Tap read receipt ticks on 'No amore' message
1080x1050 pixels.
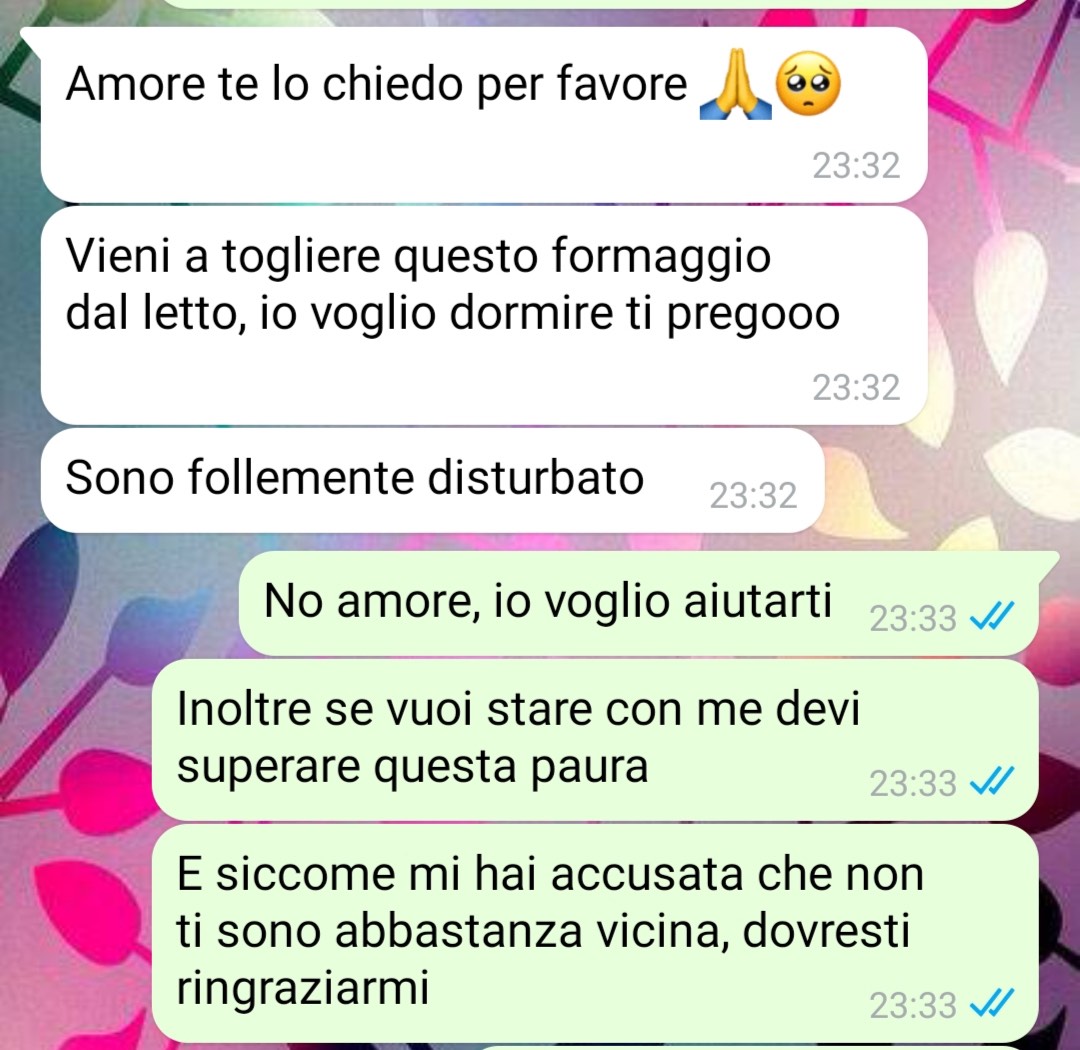tap(992, 616)
